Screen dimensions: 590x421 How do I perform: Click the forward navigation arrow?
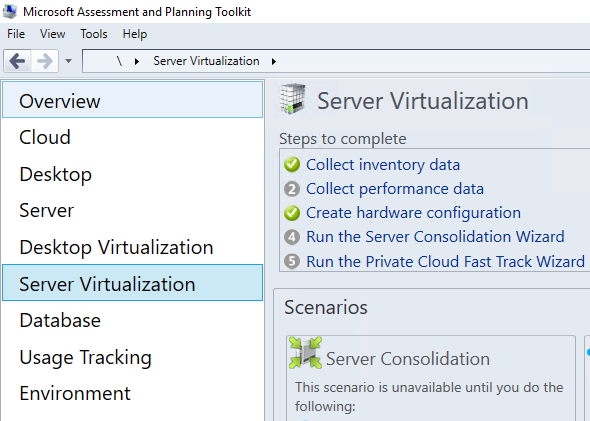(x=44, y=61)
